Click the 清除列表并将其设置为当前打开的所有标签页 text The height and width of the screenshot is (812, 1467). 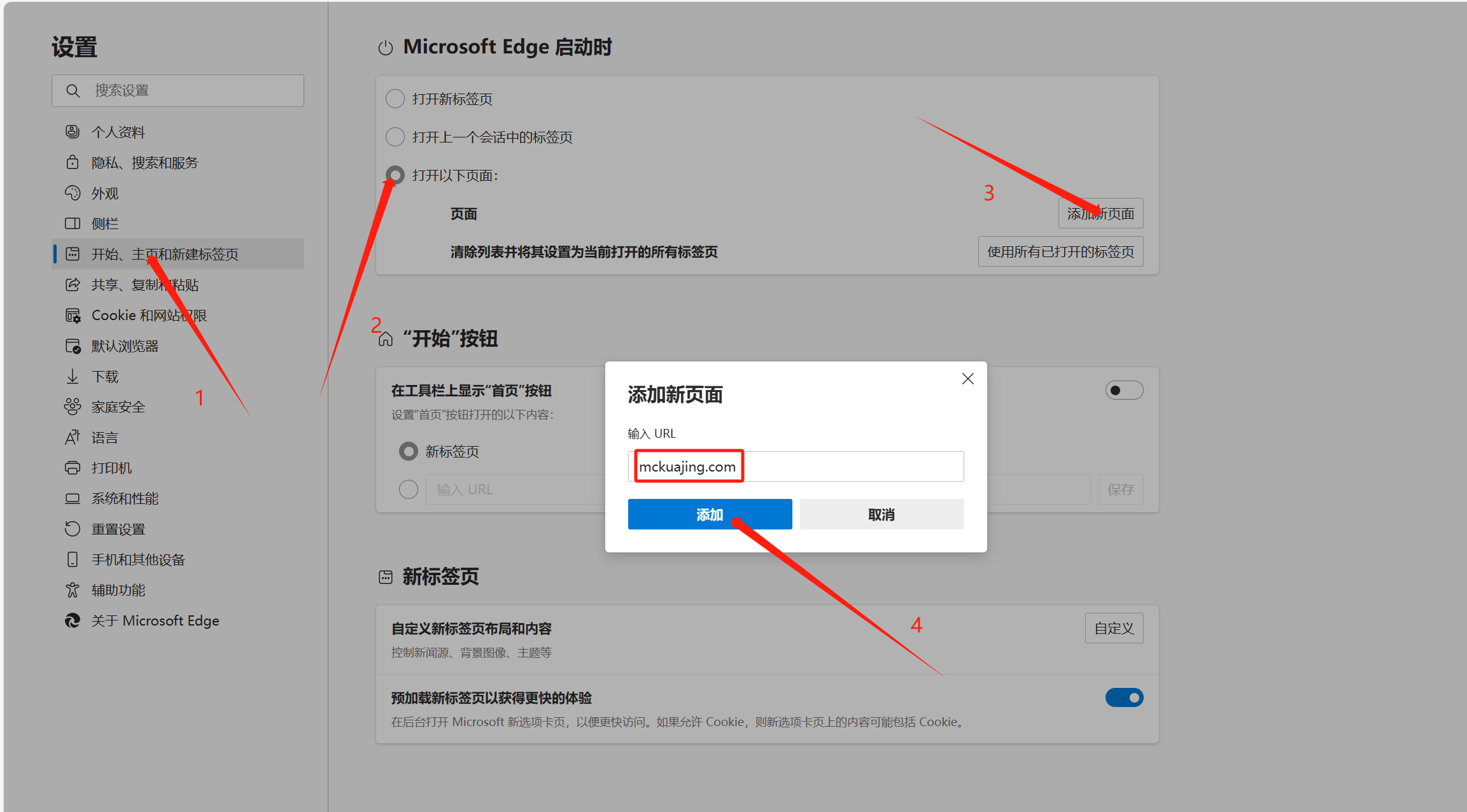pyautogui.click(x=584, y=252)
